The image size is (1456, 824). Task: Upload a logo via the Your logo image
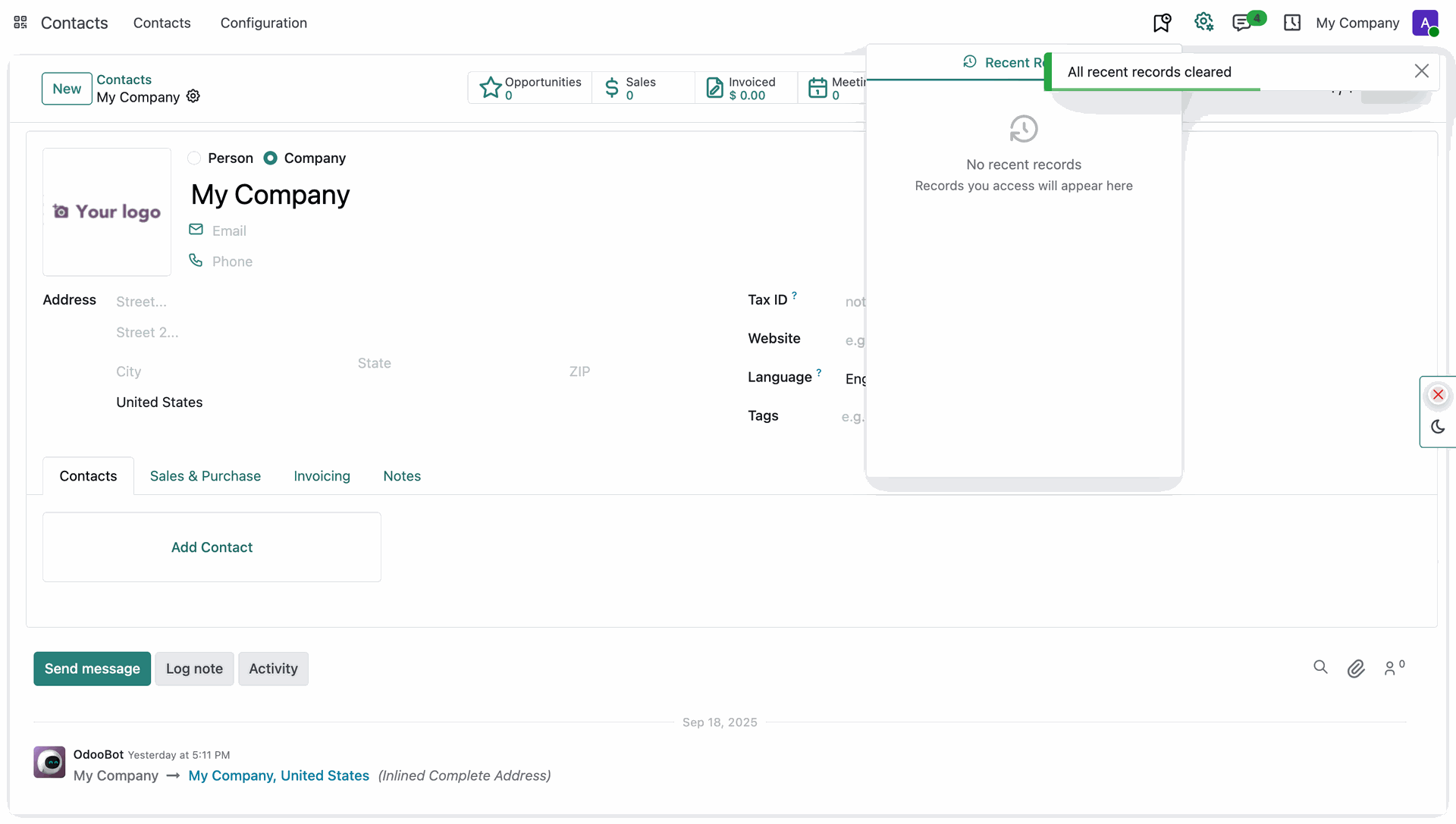pyautogui.click(x=107, y=211)
